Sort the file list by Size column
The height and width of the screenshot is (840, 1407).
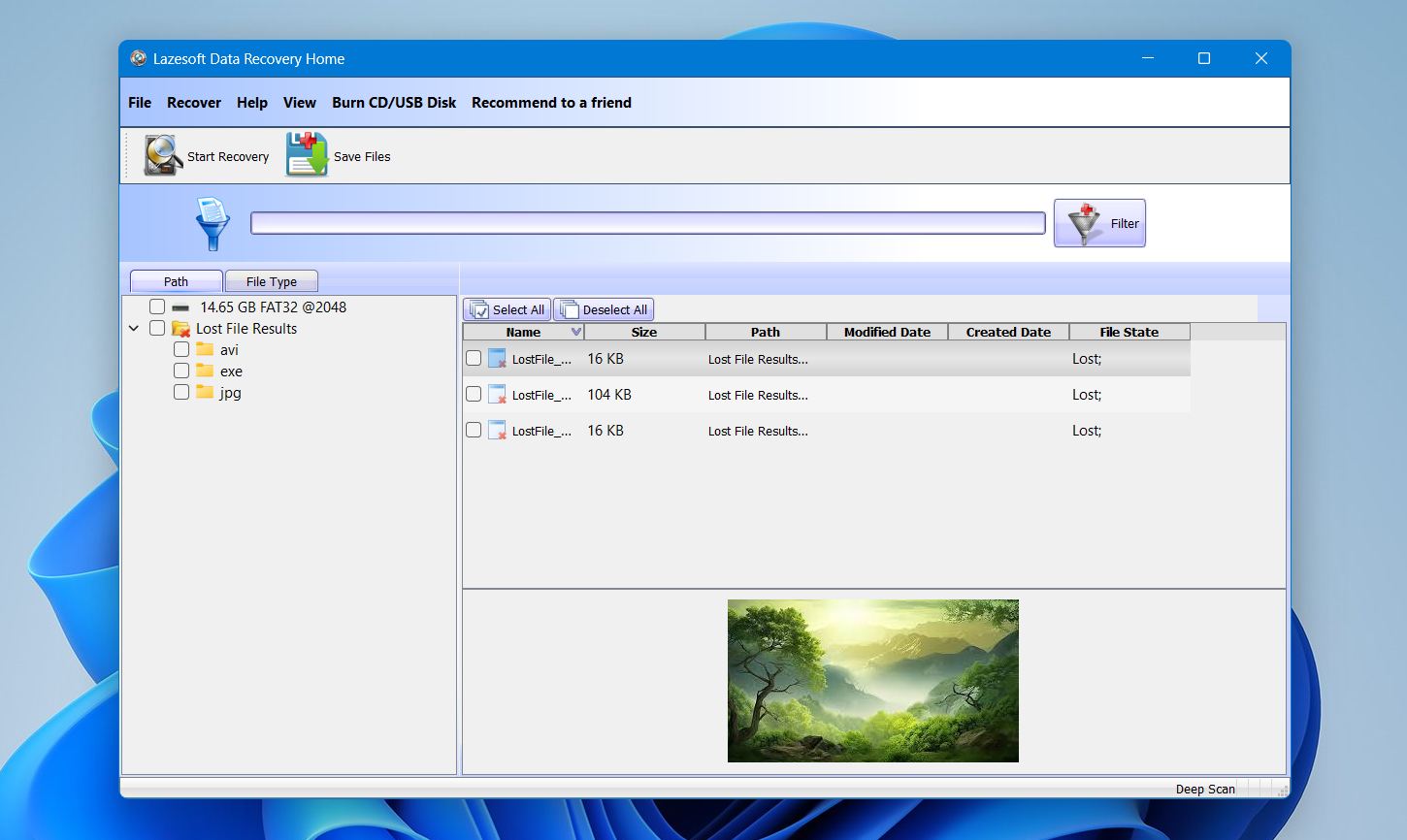(644, 332)
